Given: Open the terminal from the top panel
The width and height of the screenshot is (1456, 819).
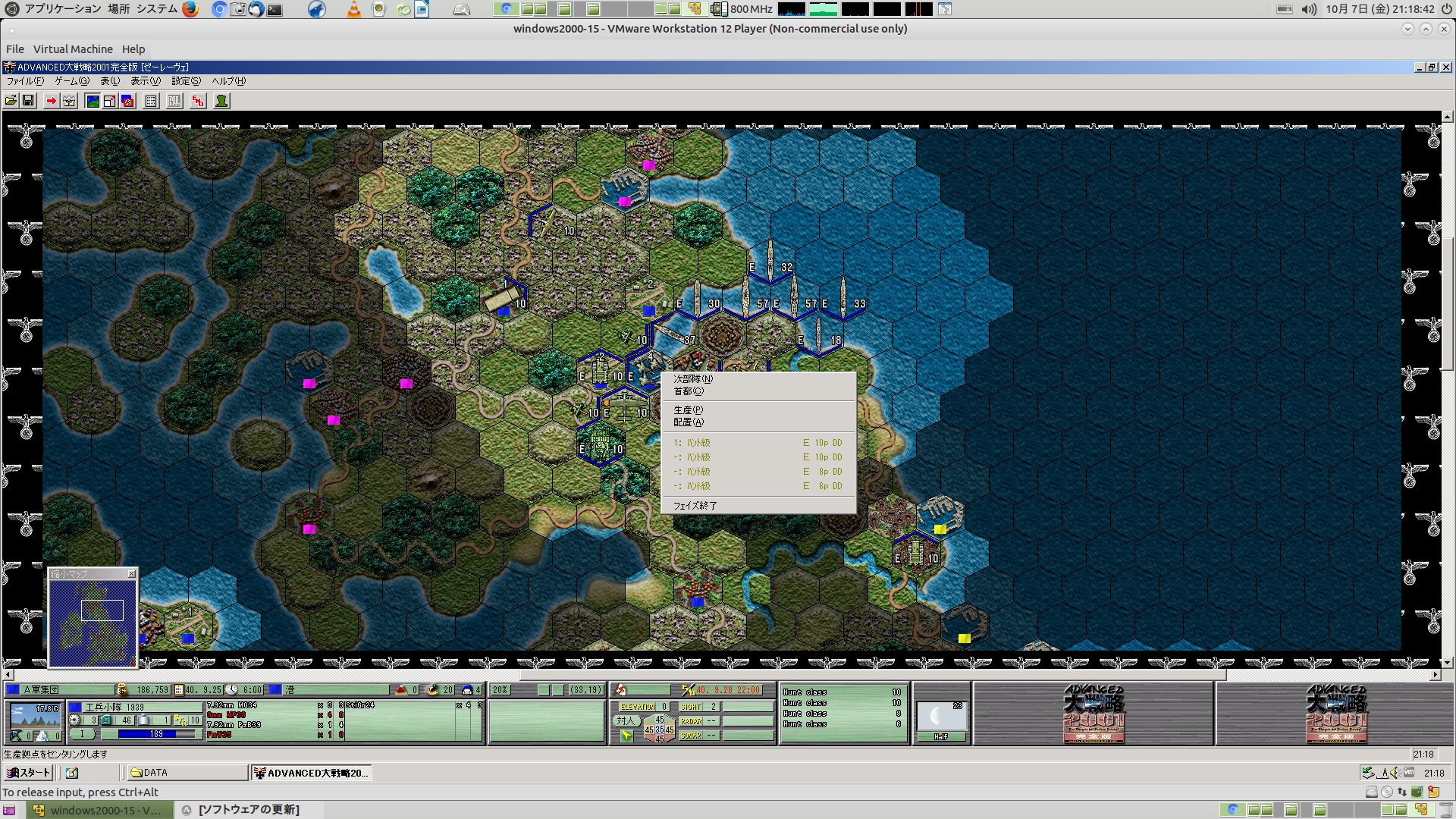Looking at the screenshot, I should (x=275, y=9).
